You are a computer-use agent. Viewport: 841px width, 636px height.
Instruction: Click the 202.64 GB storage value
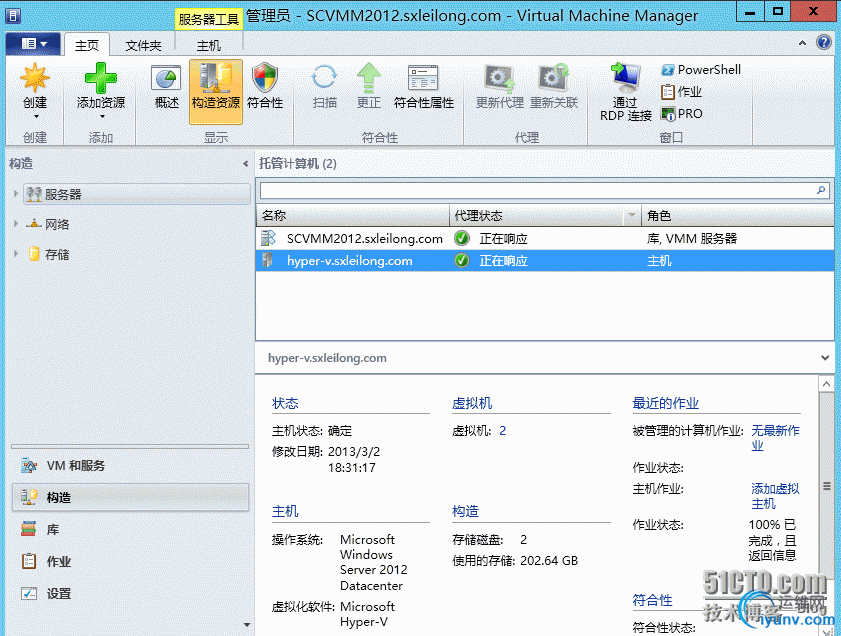[x=549, y=560]
